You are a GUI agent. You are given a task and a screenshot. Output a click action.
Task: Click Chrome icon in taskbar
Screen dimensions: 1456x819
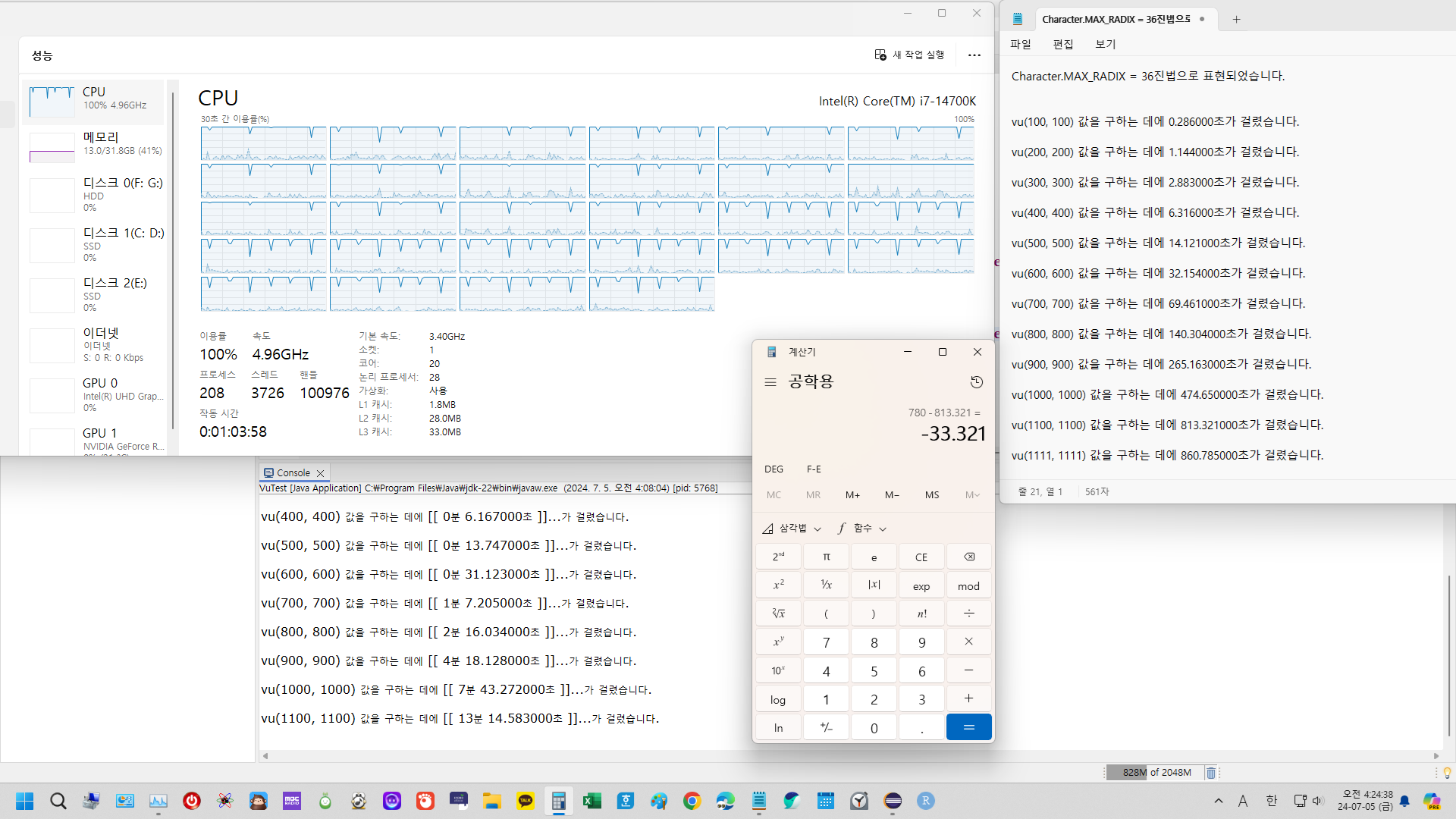coord(692,801)
